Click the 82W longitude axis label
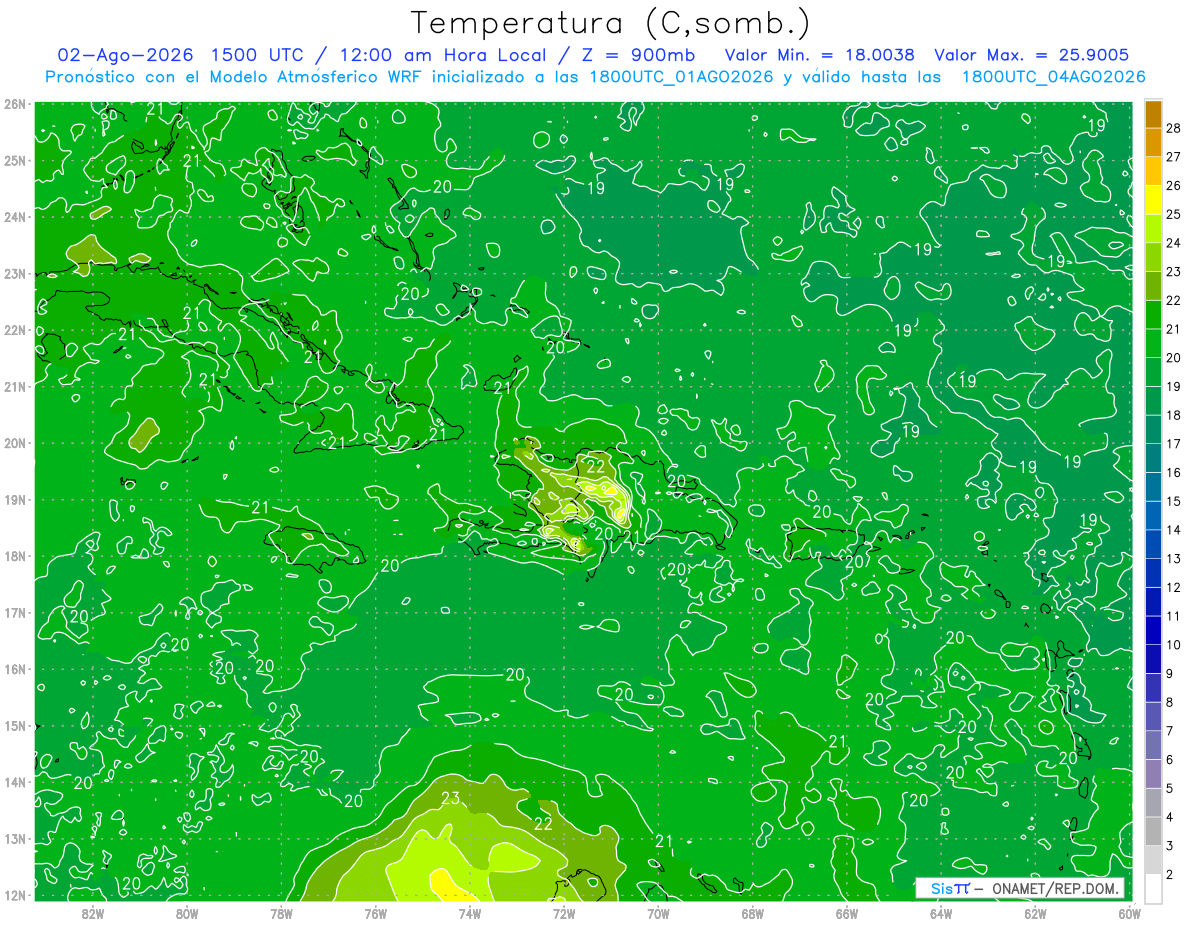Screen dimensions: 1200x927 tap(93, 912)
